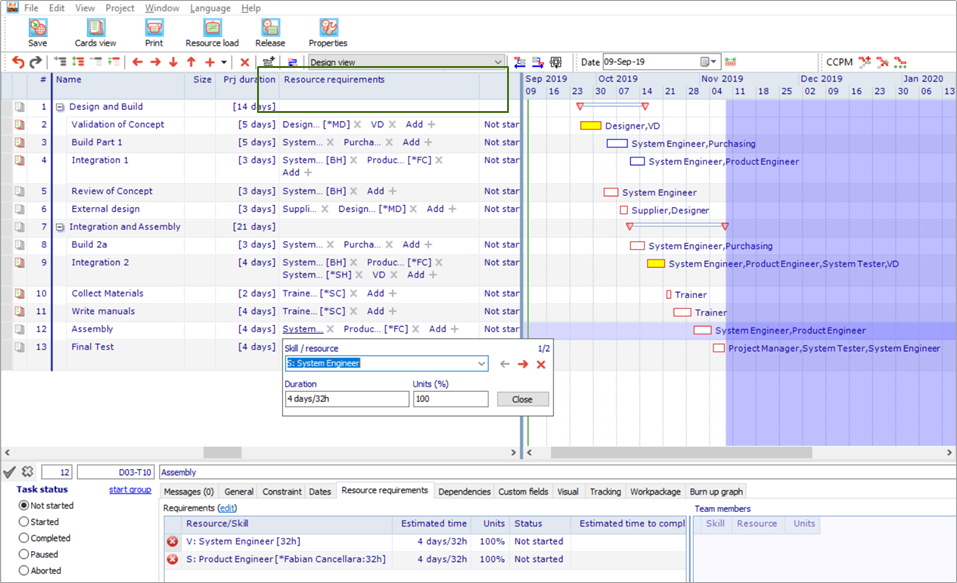This screenshot has height=583, width=957.
Task: Switch to the Dependencies tab
Action: pos(464,491)
